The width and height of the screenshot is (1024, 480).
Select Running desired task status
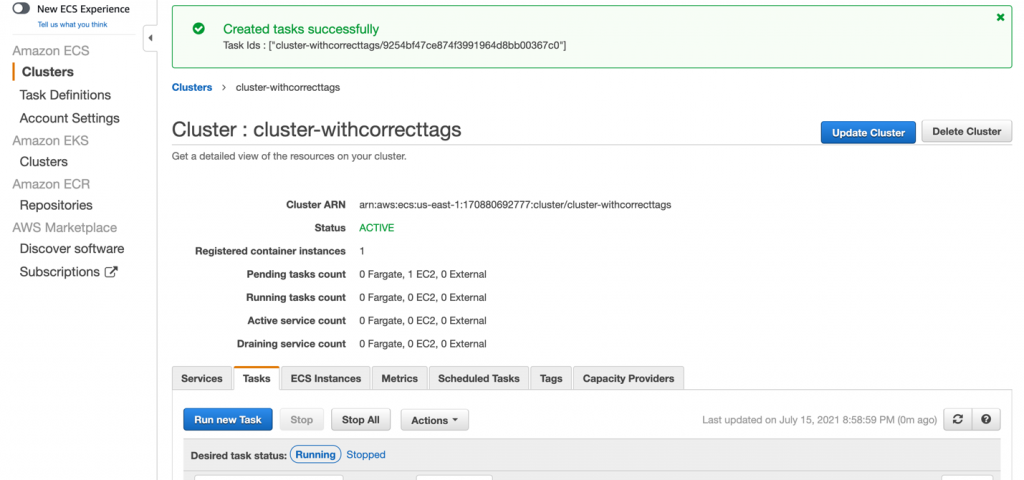[x=315, y=455]
